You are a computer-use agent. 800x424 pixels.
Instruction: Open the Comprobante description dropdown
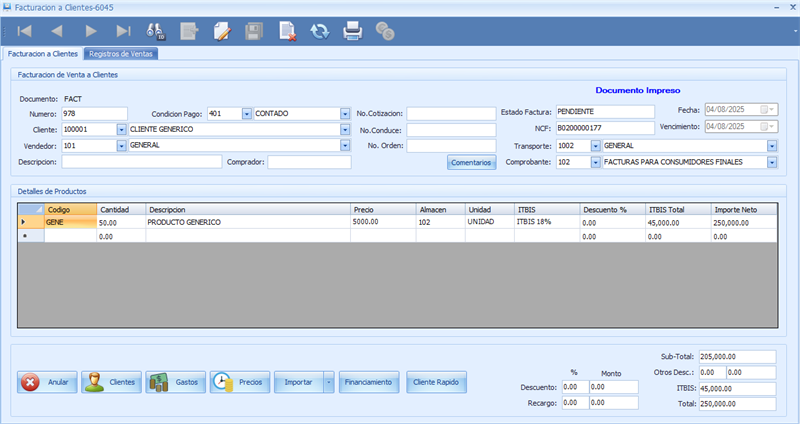tap(772, 161)
